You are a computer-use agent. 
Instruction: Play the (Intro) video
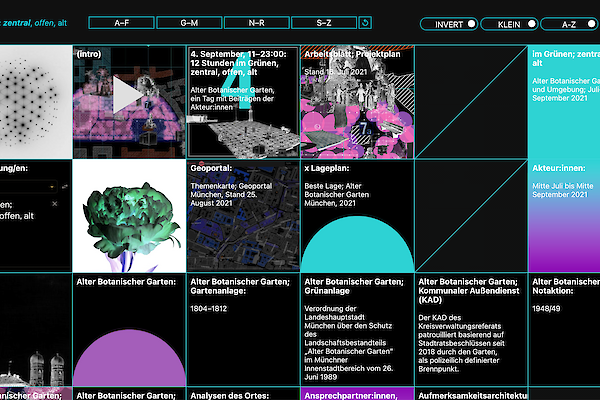click(x=128, y=95)
